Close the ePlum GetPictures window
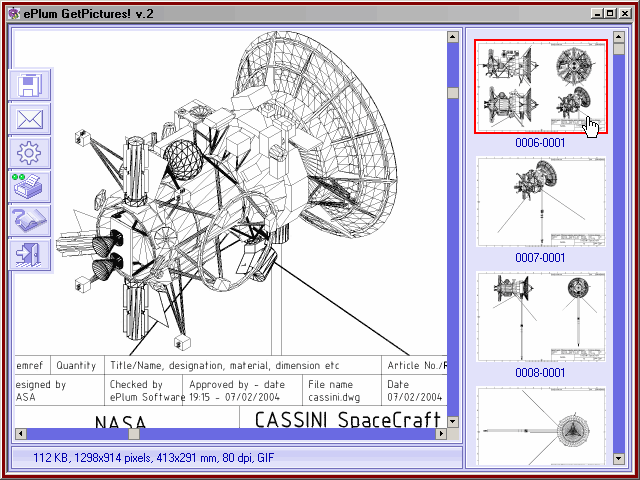 pos(625,13)
